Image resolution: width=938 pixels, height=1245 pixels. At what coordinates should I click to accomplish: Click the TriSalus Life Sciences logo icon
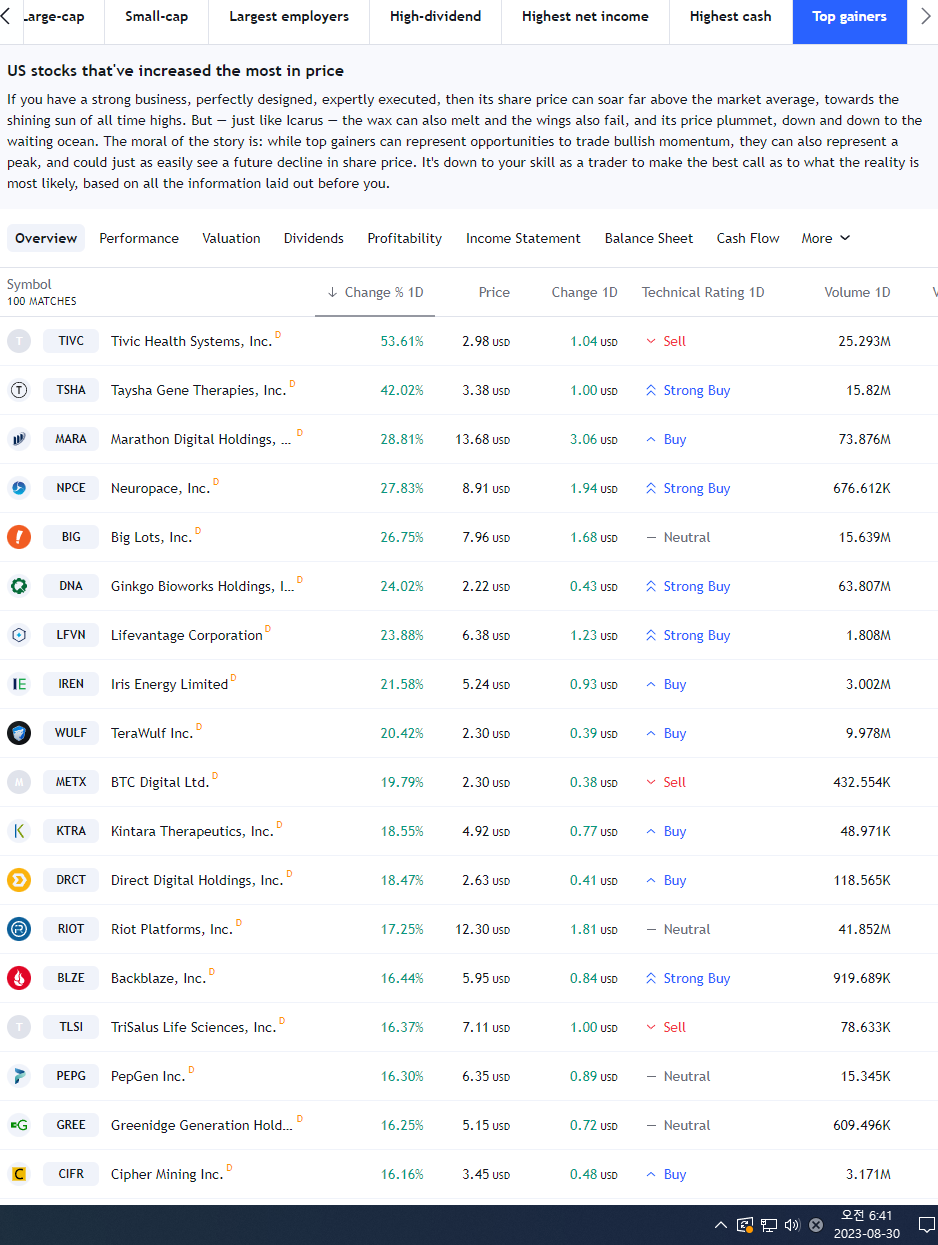(19, 1027)
